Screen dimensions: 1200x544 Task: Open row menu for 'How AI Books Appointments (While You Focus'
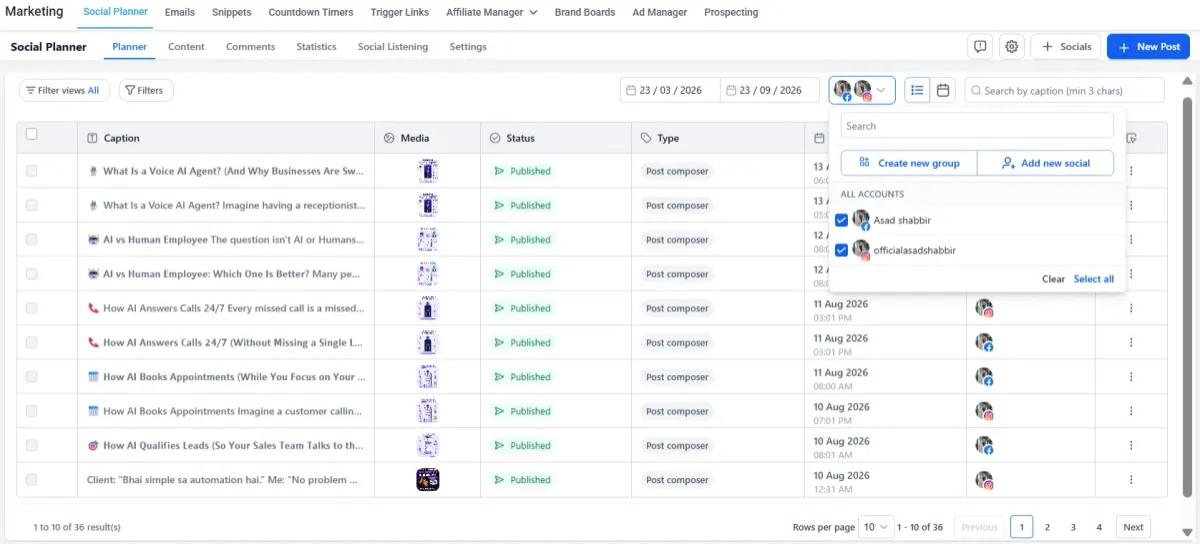pos(1131,377)
